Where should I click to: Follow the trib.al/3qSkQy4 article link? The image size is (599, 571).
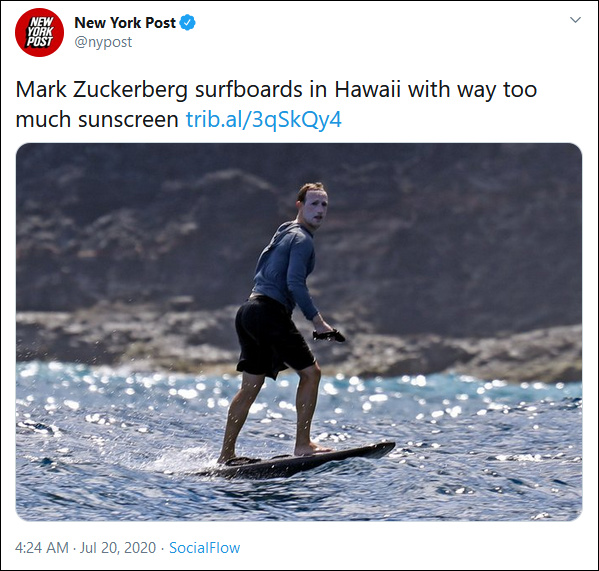tap(264, 120)
